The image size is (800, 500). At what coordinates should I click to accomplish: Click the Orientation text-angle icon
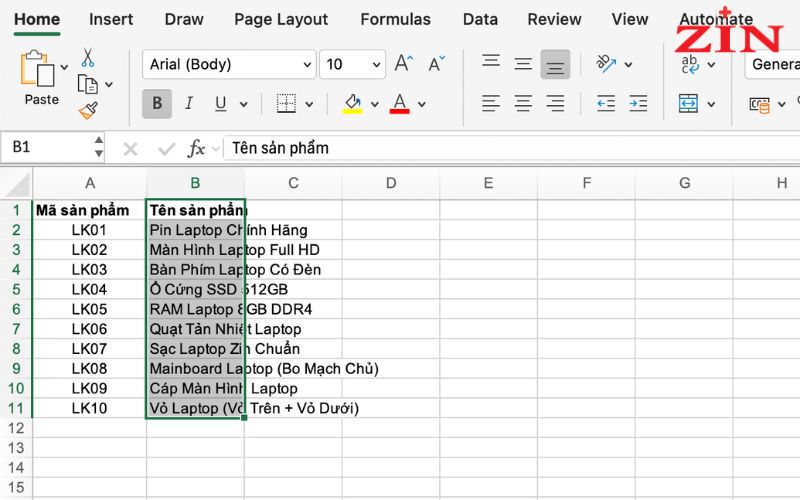click(606, 64)
